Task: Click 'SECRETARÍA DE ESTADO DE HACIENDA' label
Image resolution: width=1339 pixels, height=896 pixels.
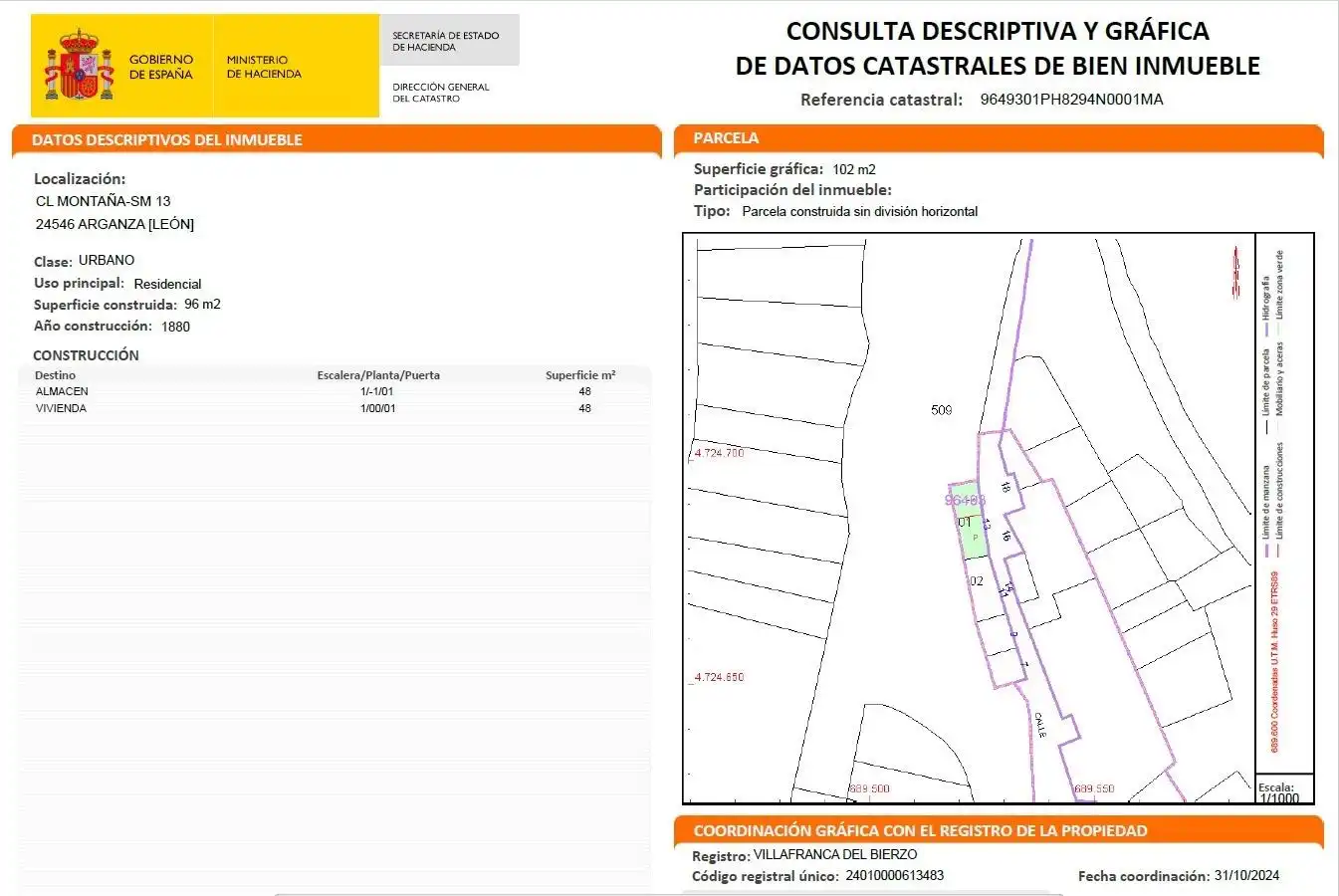Action: (x=446, y=41)
